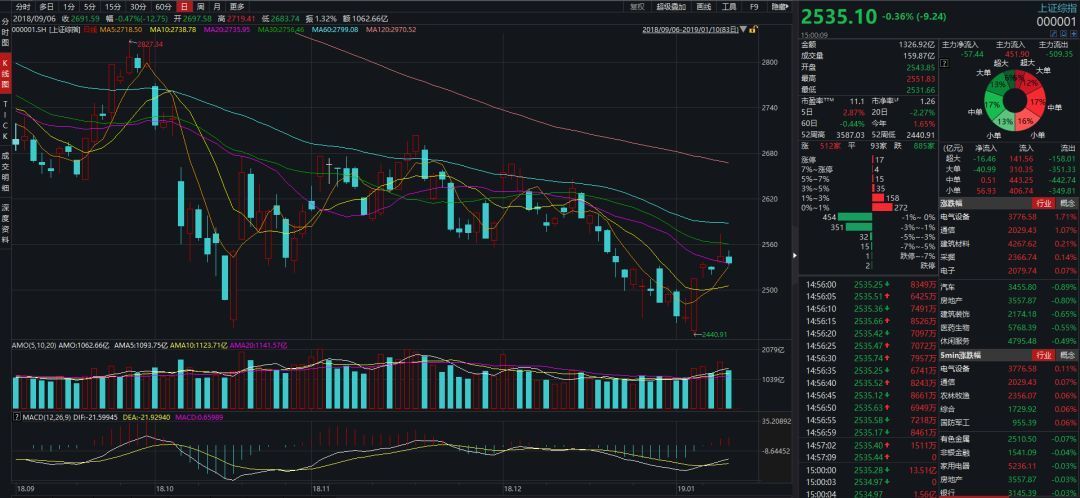Select the 周 weekly period tab
Viewport: 1080px width, 498px height.
pyautogui.click(x=201, y=6)
